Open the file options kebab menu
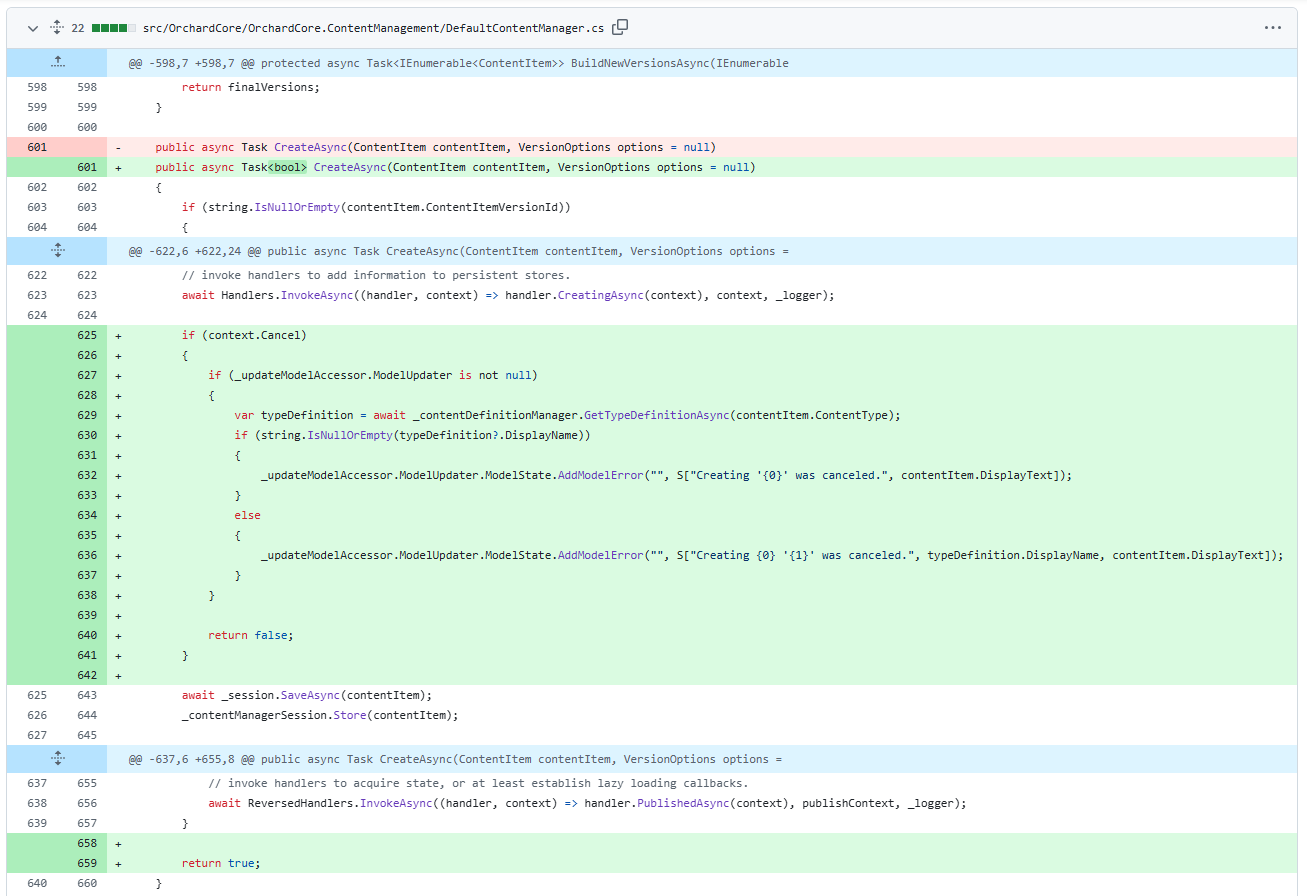 click(x=1272, y=28)
